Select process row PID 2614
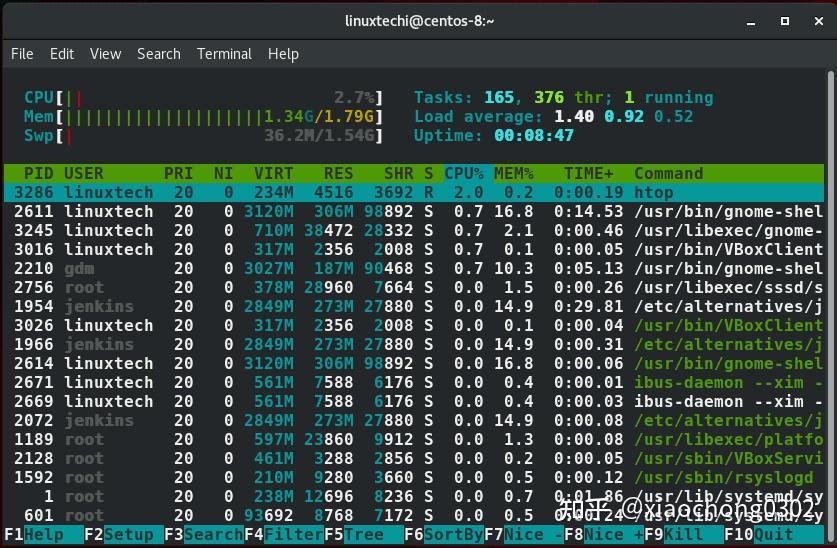 [414, 364]
